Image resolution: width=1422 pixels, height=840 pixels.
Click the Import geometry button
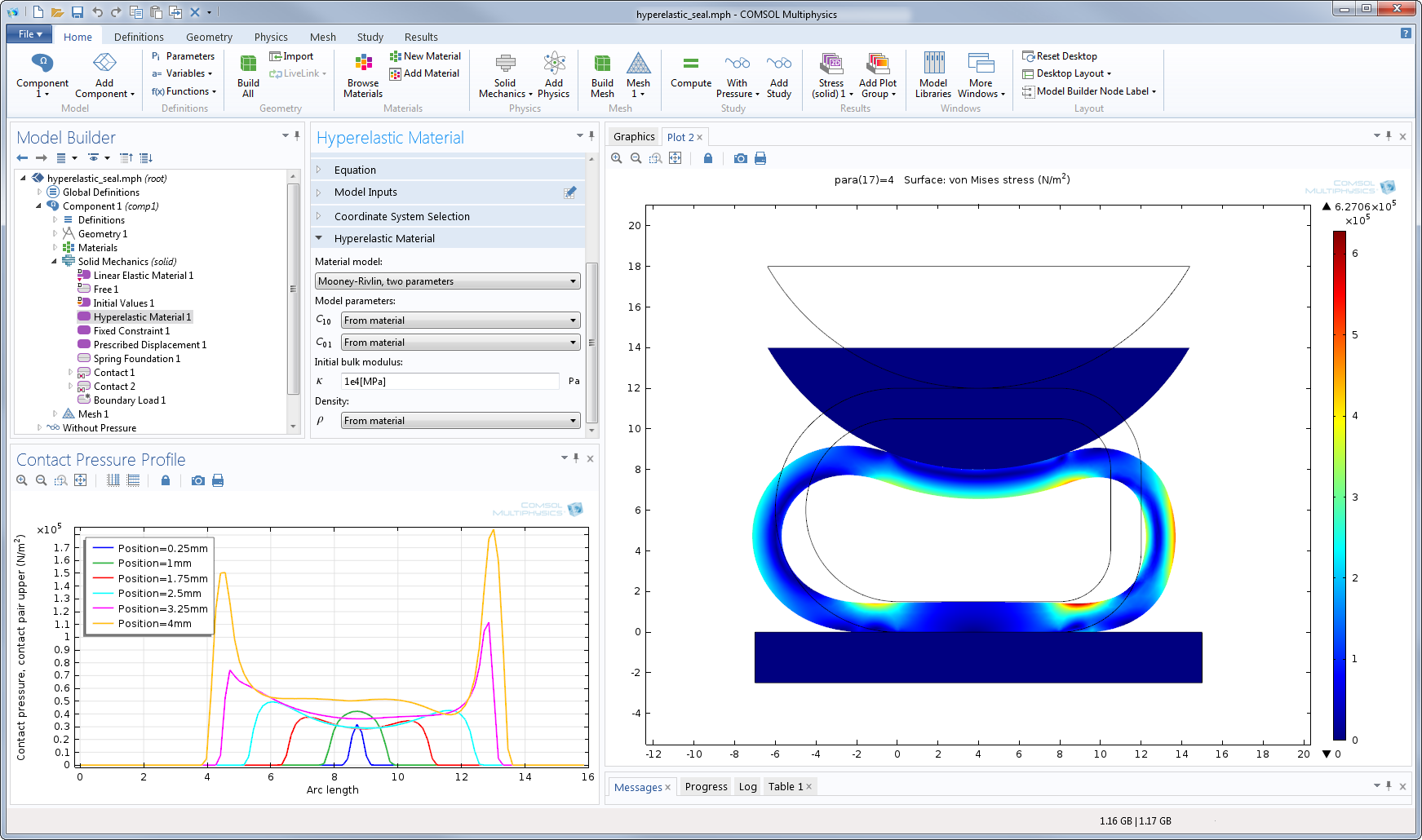click(x=291, y=56)
